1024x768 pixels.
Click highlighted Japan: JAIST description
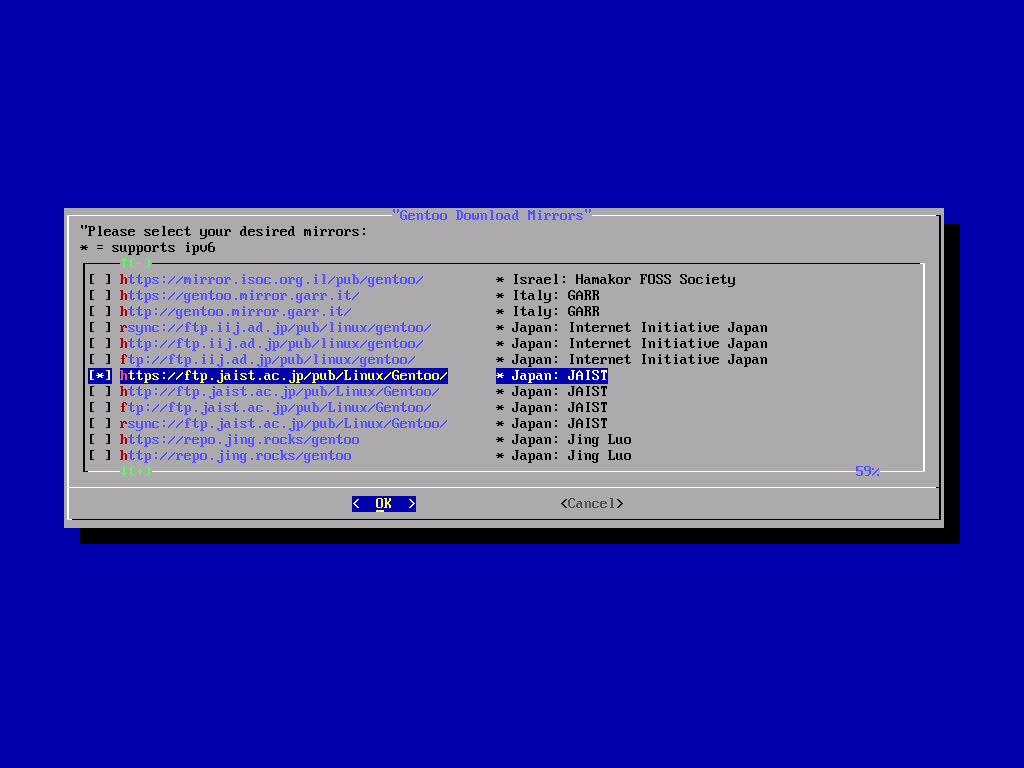pyautogui.click(x=552, y=376)
